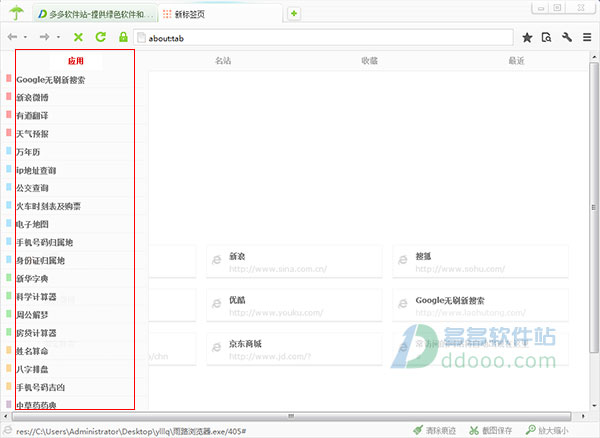Open ip地址查询 app
The image size is (600, 438).
pos(36,170)
